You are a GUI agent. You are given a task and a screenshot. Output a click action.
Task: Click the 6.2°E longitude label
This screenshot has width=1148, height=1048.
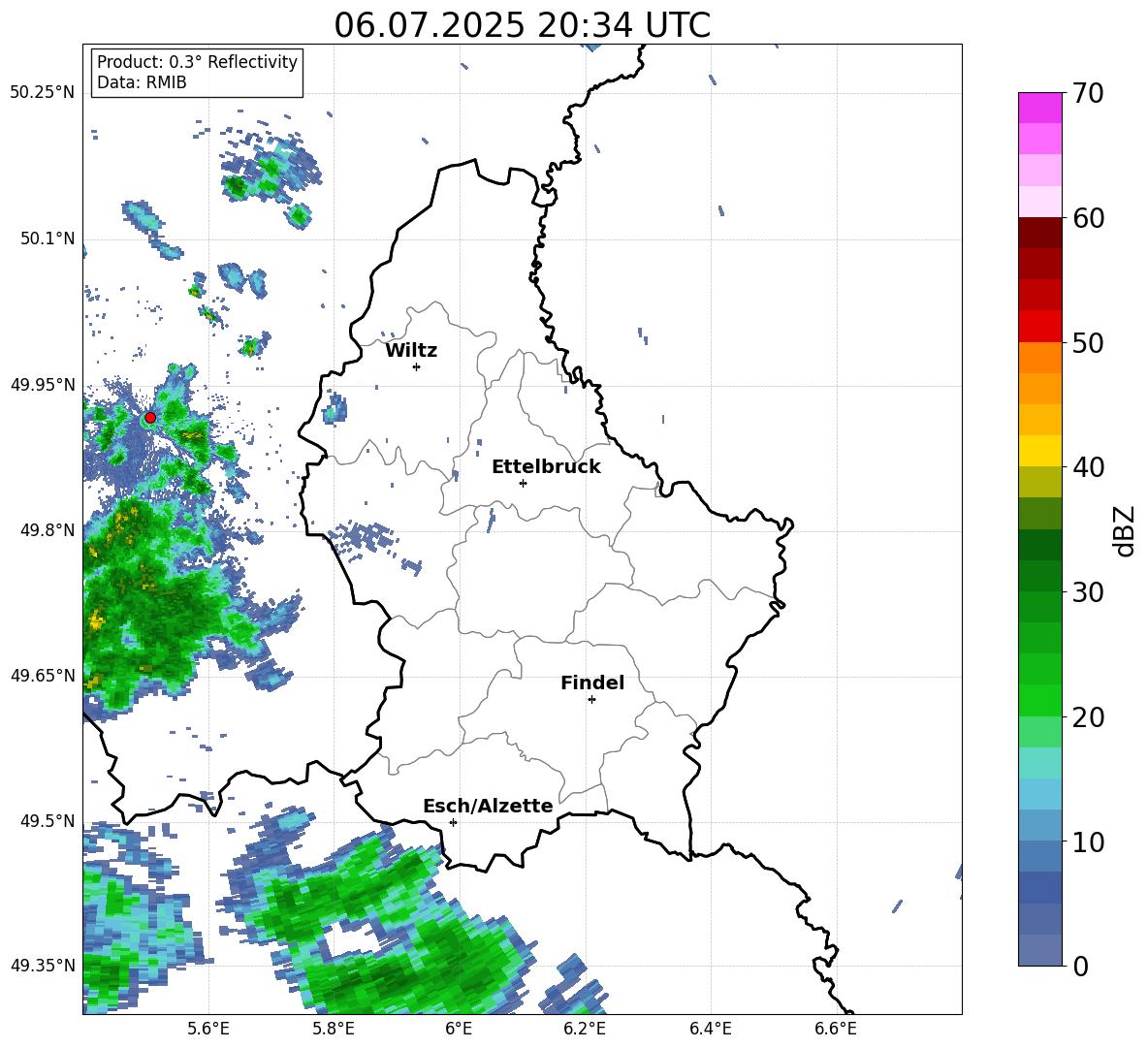pos(585,1030)
